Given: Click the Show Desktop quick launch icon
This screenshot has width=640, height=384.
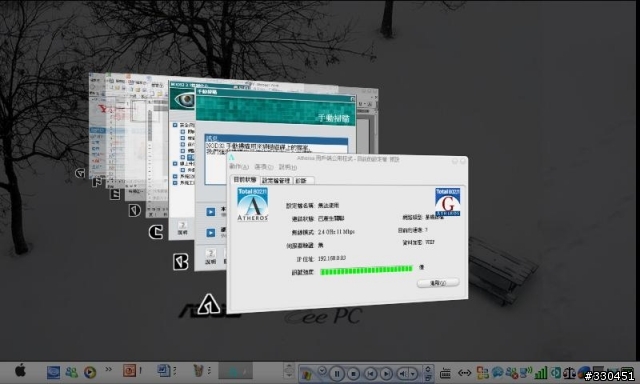Looking at the screenshot, I should 53,372.
